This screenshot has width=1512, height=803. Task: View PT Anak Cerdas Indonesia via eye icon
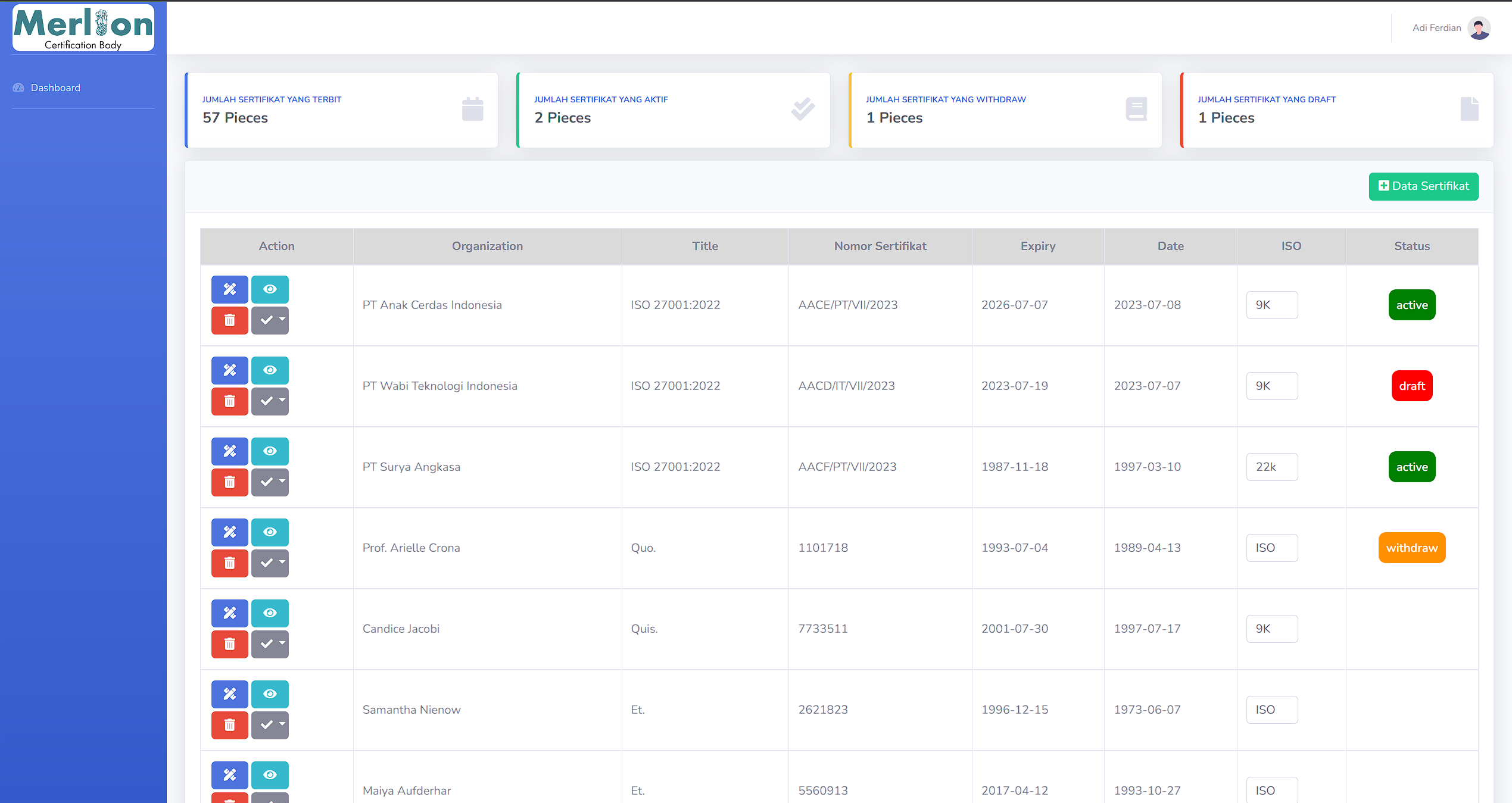pyautogui.click(x=270, y=289)
